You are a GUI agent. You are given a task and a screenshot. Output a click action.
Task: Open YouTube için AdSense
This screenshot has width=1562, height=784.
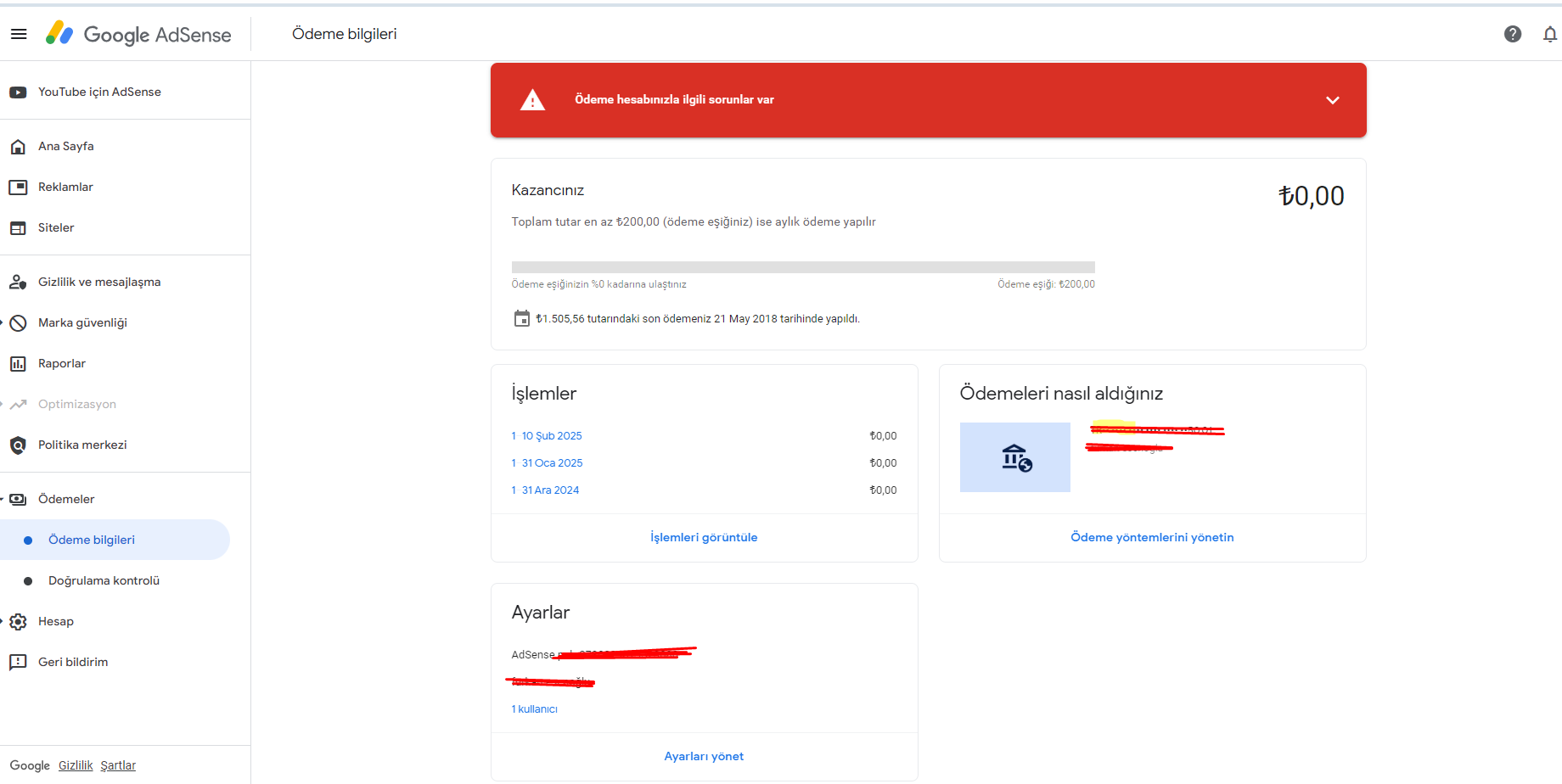[99, 92]
